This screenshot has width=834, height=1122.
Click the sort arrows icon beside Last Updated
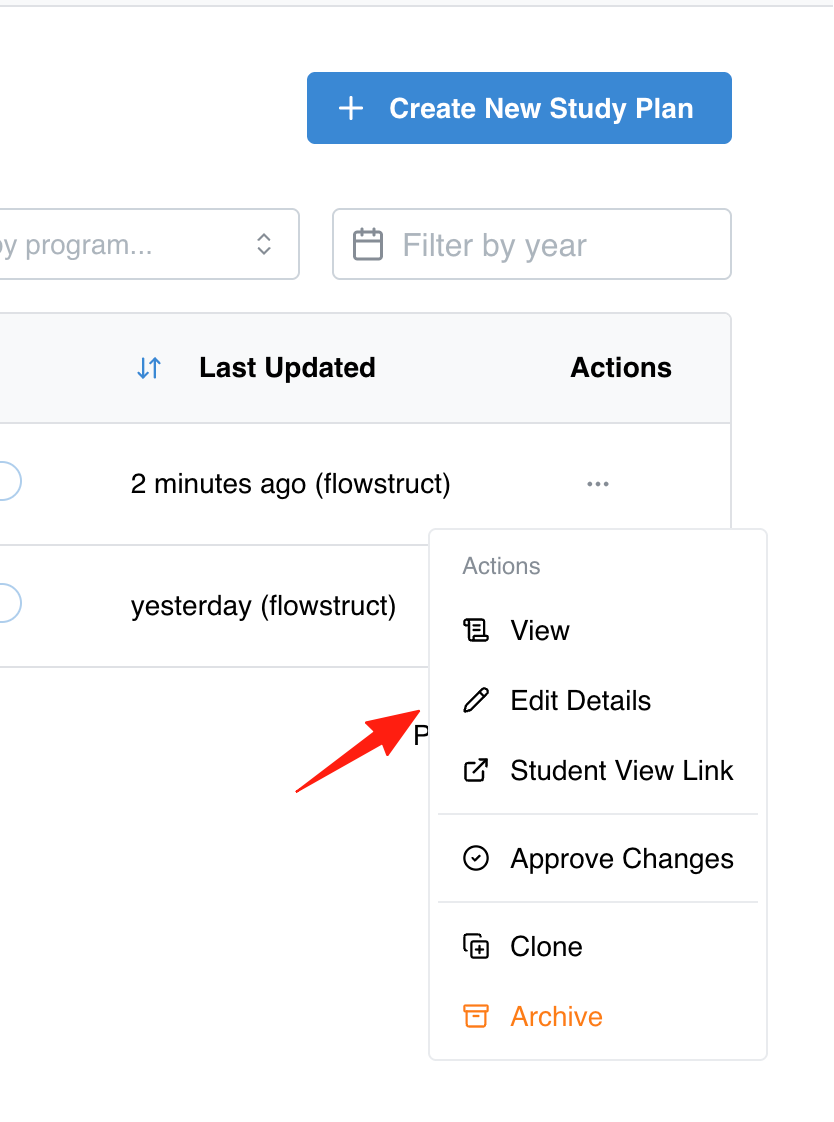point(149,368)
